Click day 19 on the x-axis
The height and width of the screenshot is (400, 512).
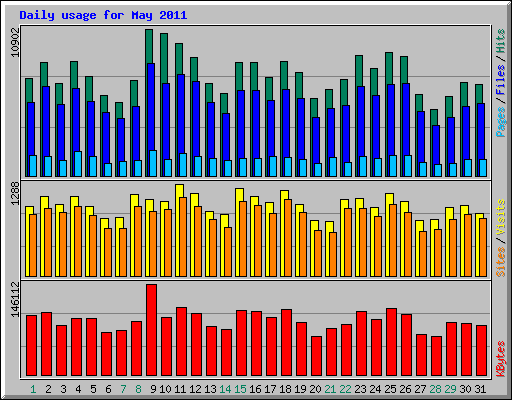tap(300, 389)
